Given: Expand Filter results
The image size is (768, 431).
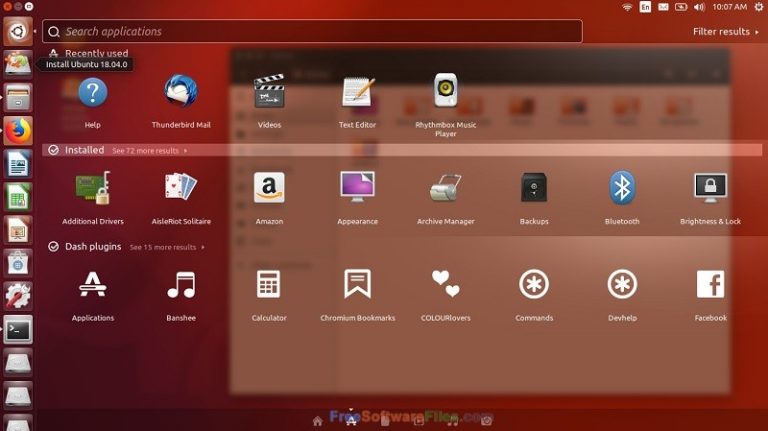Looking at the screenshot, I should [726, 31].
